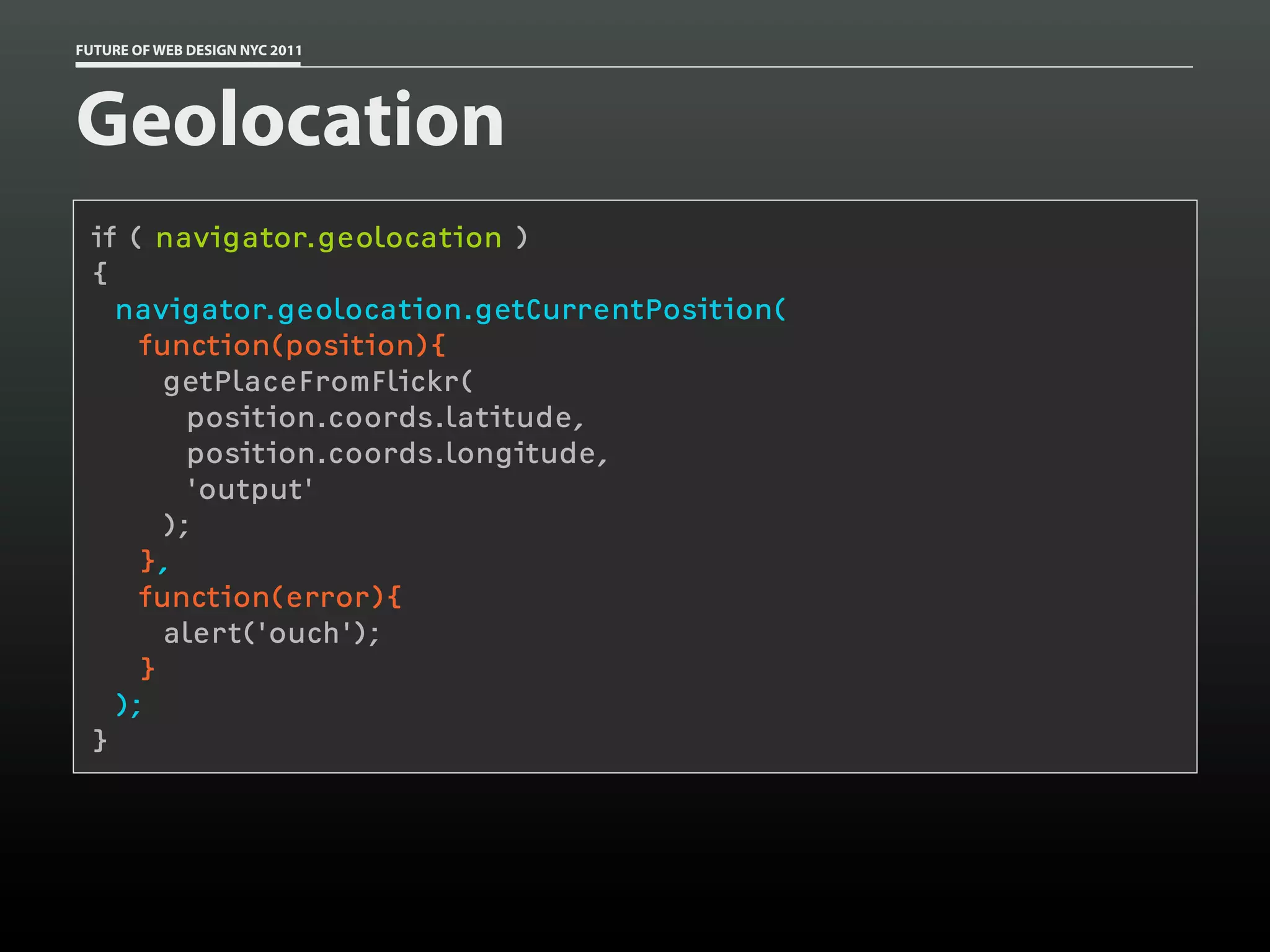Click the 'FUTURE OF WEB DESIGN NYC 2011' header
1270x952 pixels.
tap(189, 50)
